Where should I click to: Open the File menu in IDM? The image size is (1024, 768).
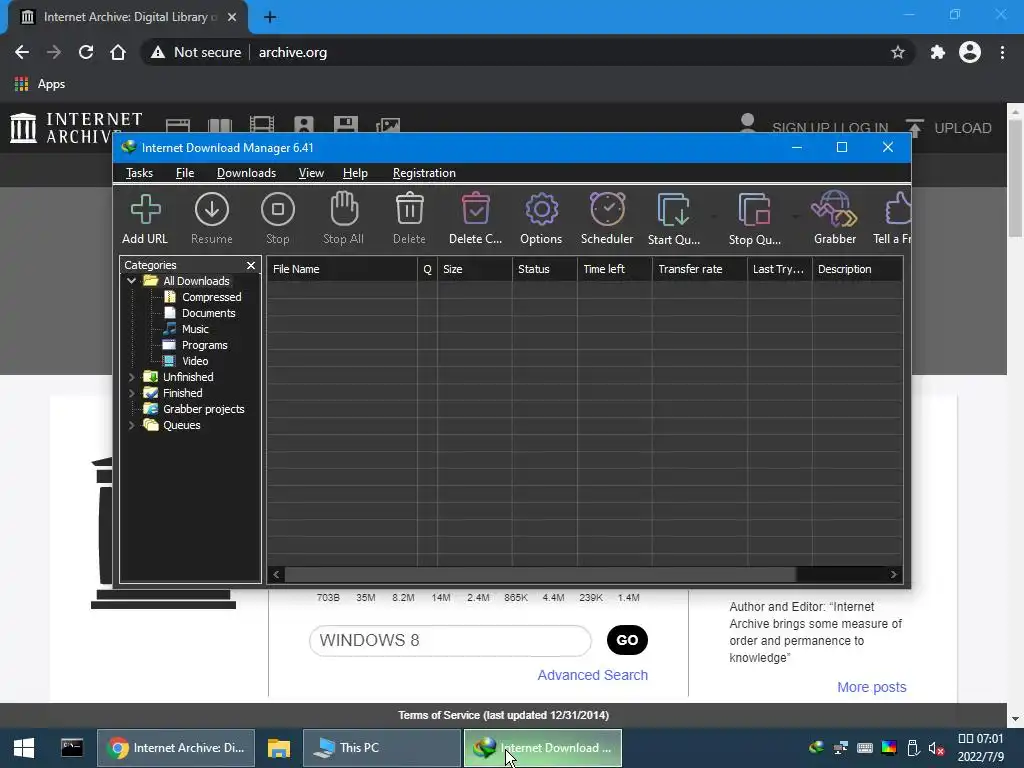tap(185, 173)
